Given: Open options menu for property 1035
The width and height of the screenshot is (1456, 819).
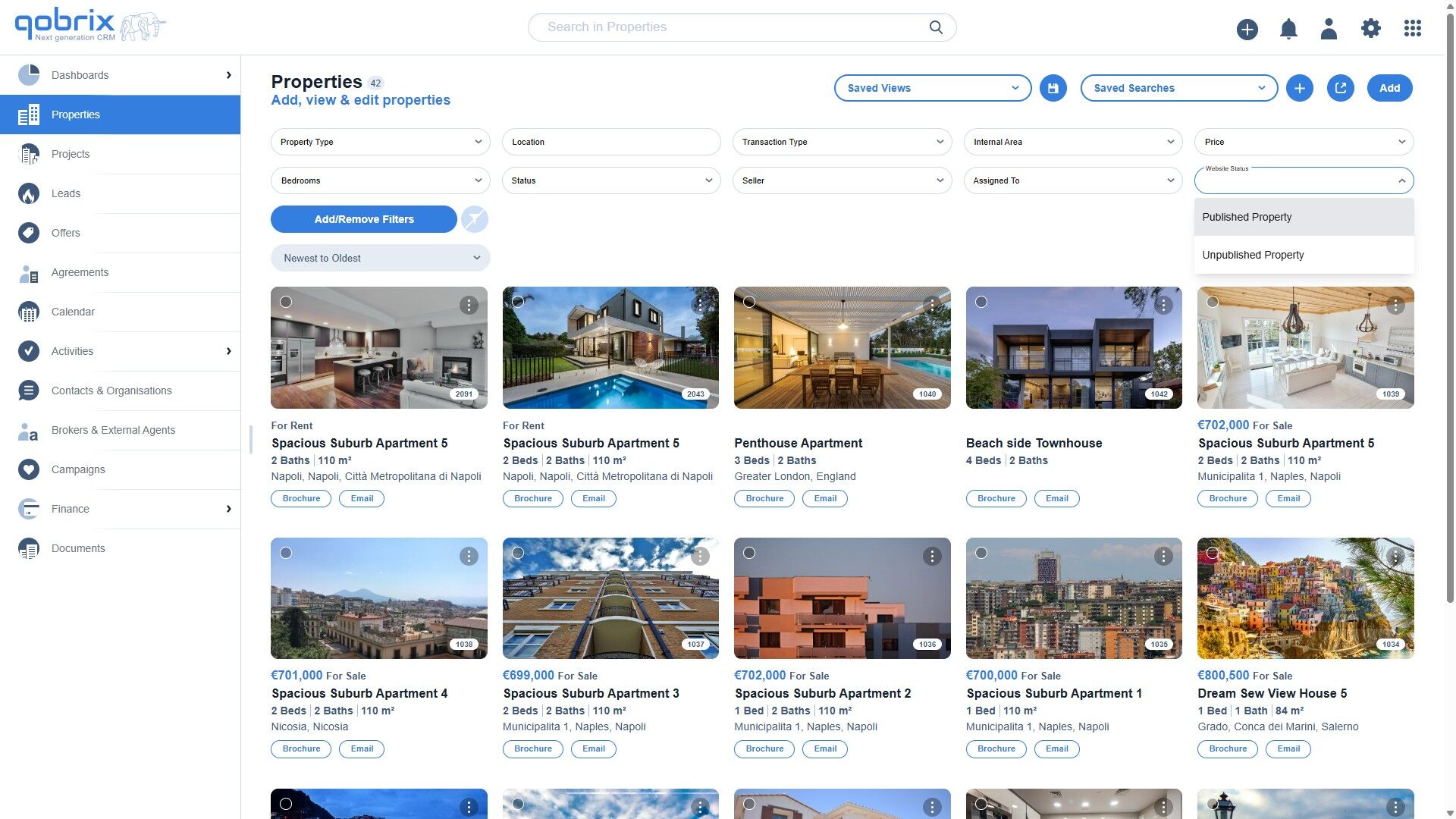Looking at the screenshot, I should coord(1163,556).
